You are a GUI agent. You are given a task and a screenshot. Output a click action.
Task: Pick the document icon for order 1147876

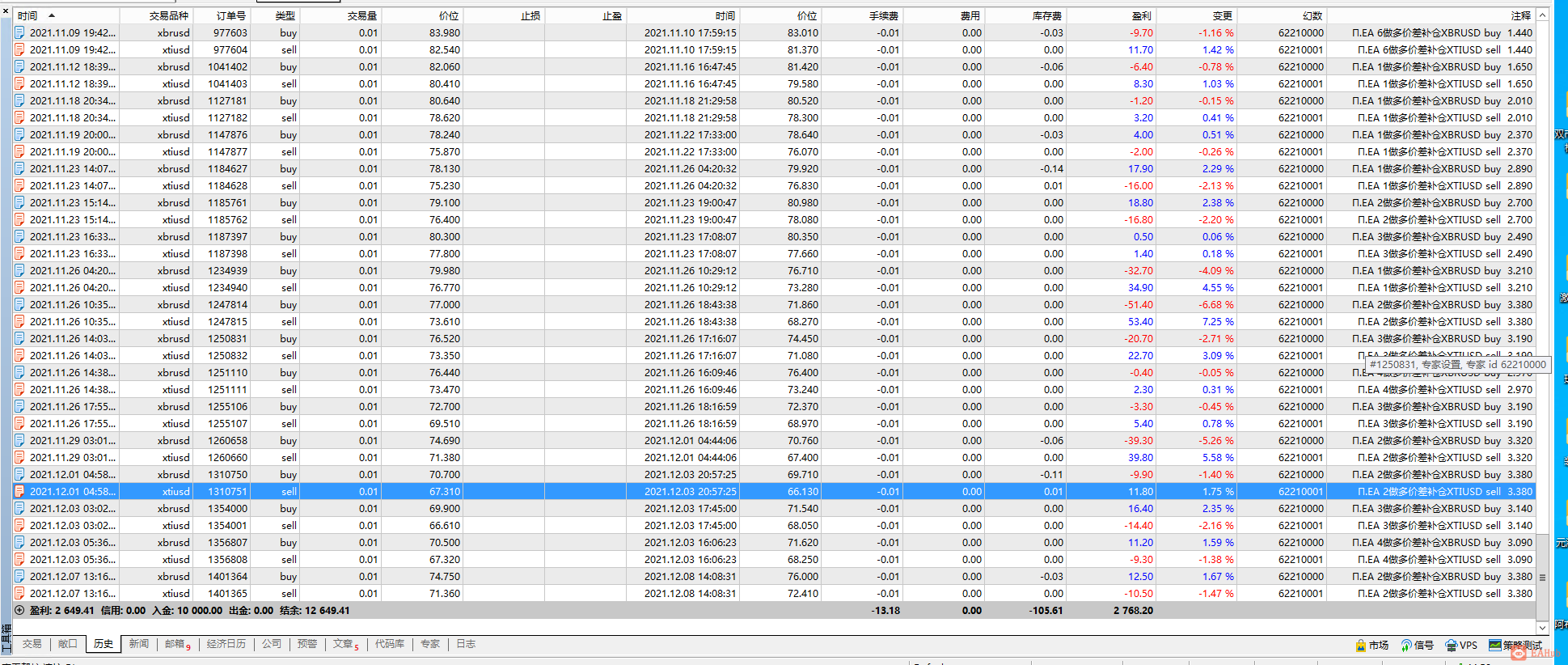coord(19,135)
